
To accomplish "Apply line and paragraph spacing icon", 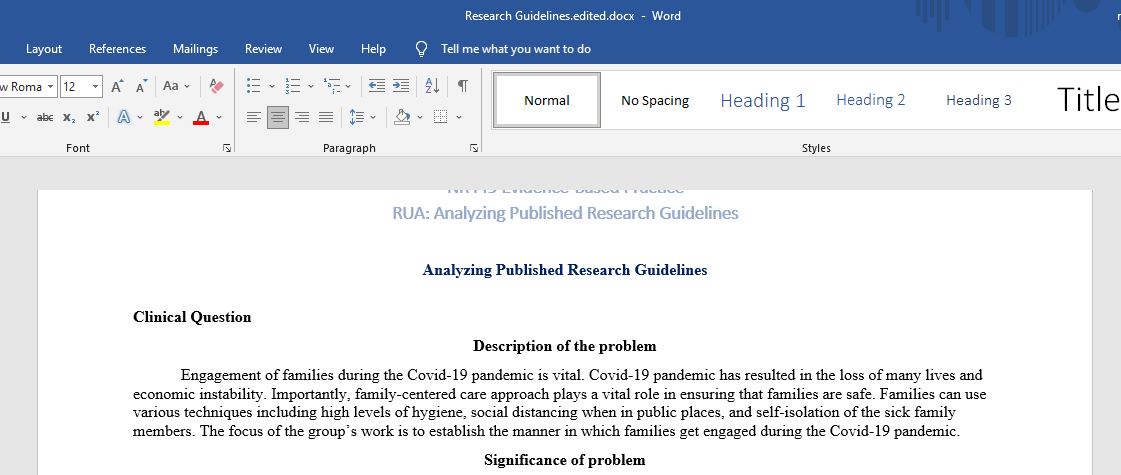I will pos(357,117).
